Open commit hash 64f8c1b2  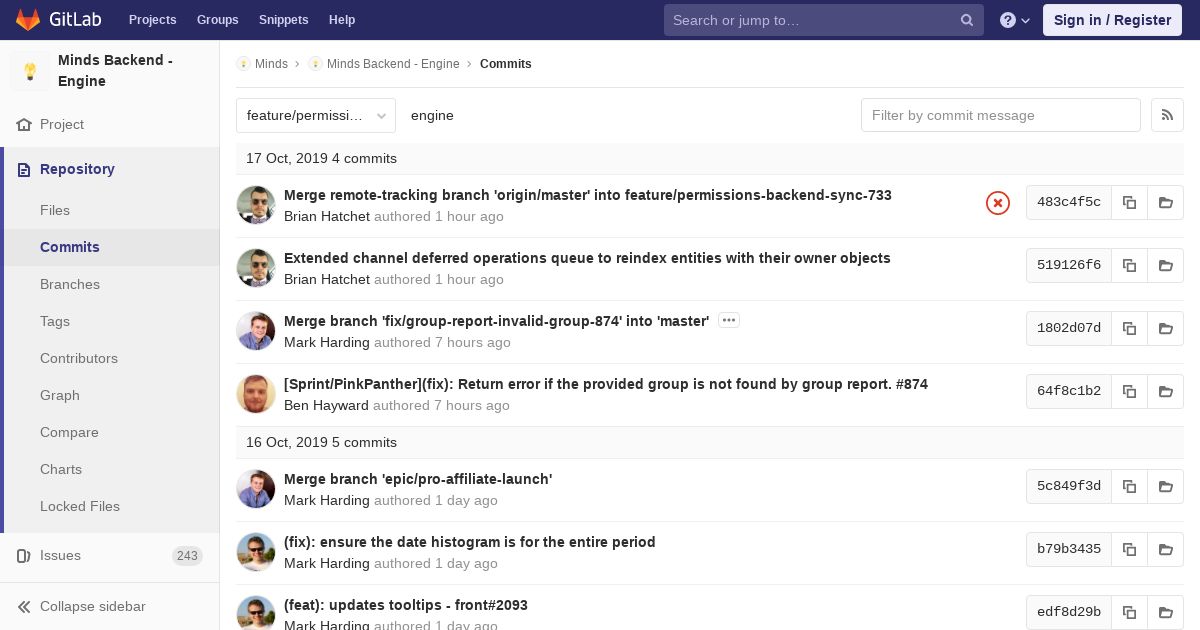pos(1069,391)
